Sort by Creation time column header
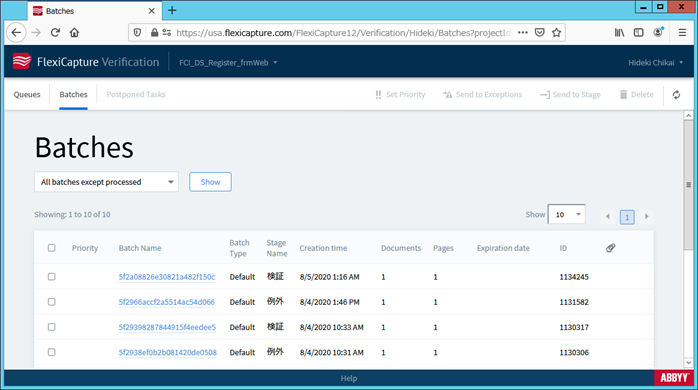The height and width of the screenshot is (390, 698). 323,248
